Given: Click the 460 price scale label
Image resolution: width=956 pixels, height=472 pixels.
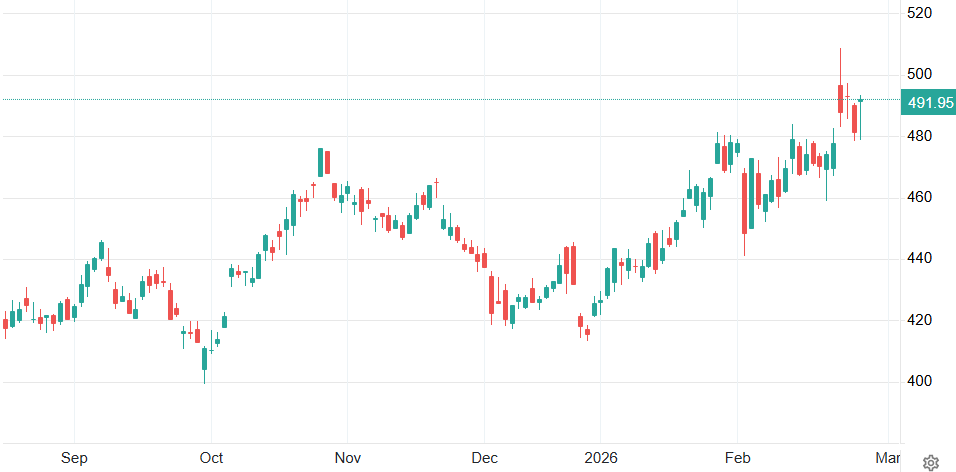Looking at the screenshot, I should tap(919, 198).
